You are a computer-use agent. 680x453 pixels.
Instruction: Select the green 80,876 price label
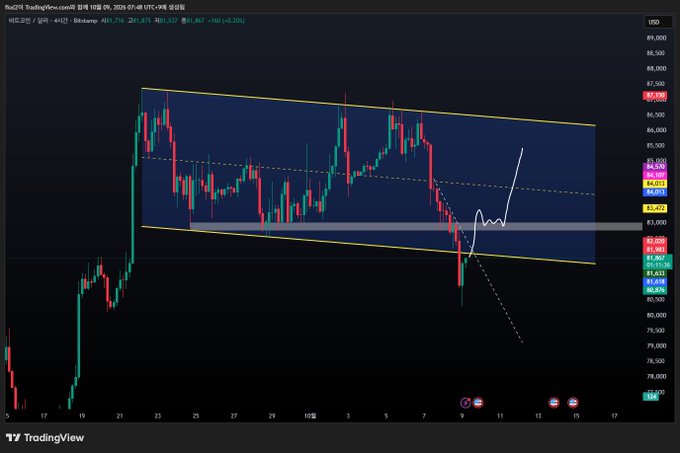(655, 290)
